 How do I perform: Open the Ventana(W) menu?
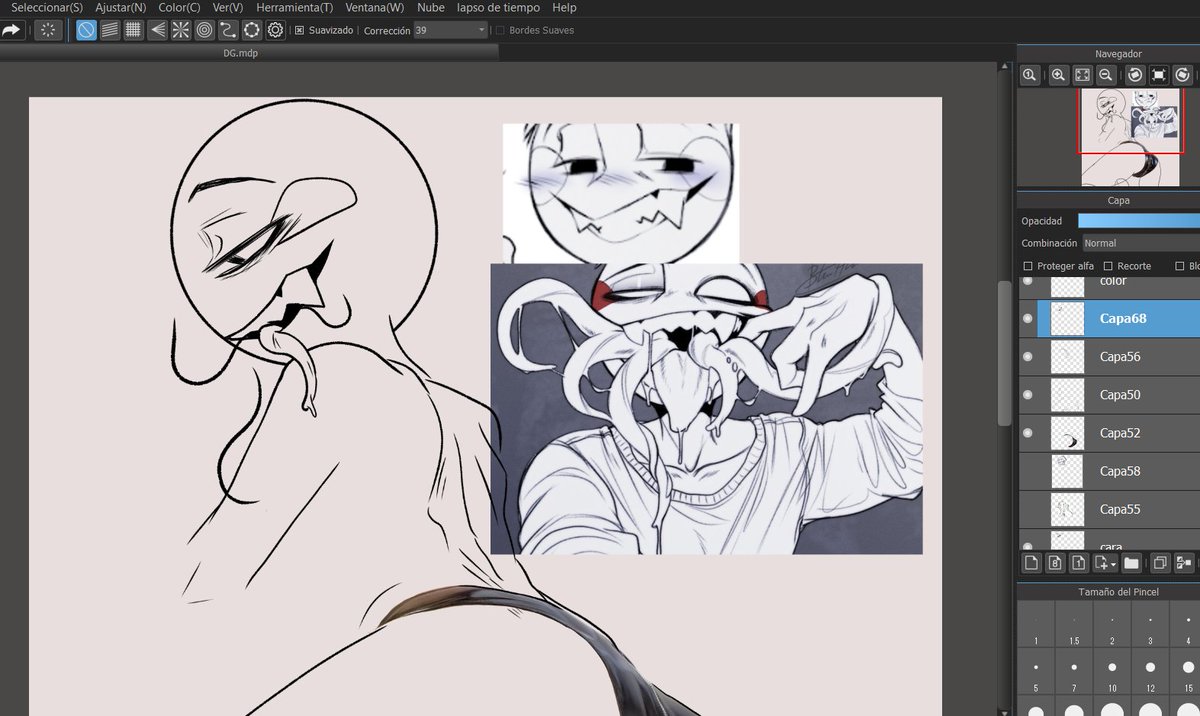[375, 7]
